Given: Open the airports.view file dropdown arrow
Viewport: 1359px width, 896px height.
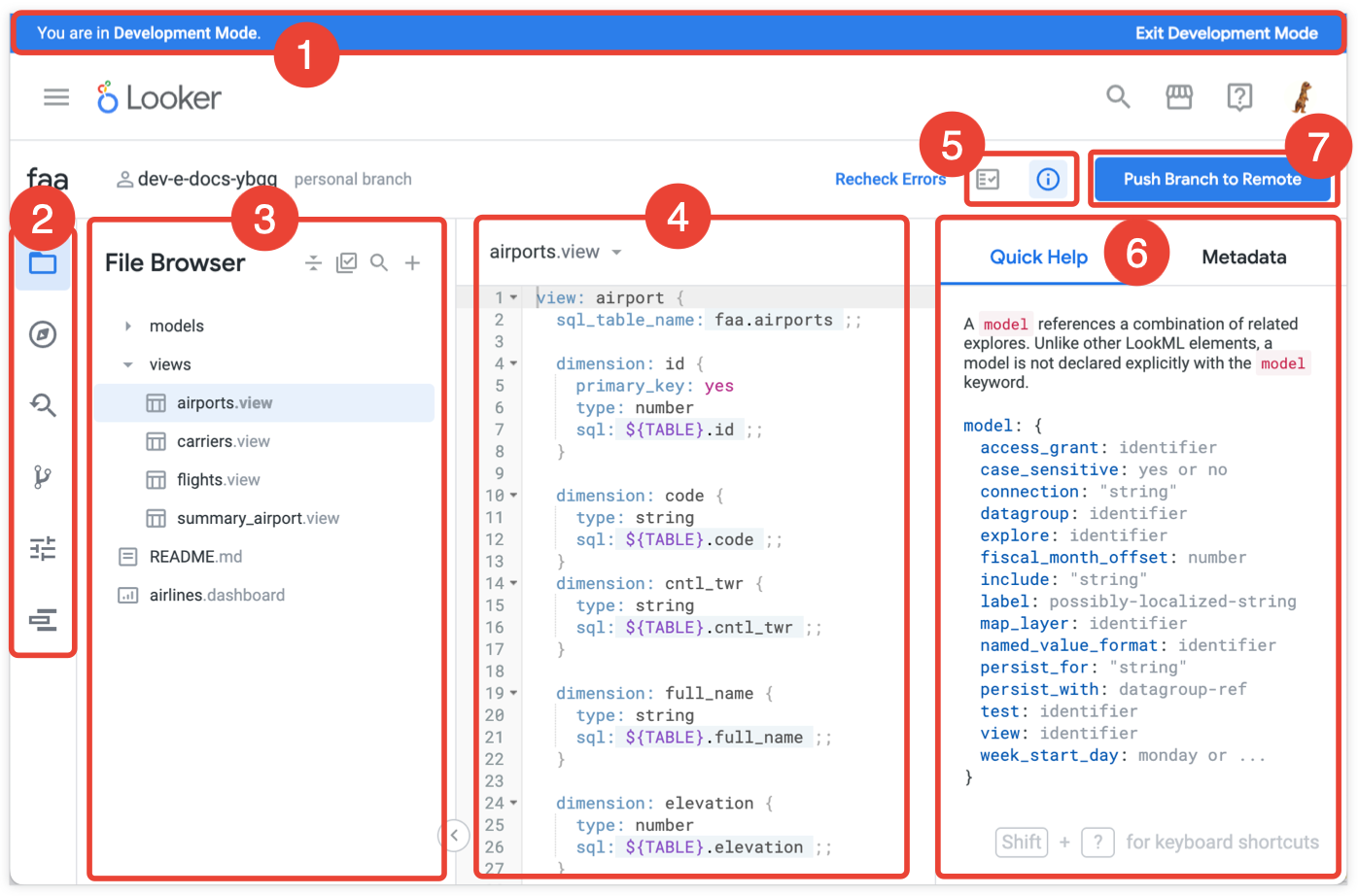Looking at the screenshot, I should tap(616, 253).
